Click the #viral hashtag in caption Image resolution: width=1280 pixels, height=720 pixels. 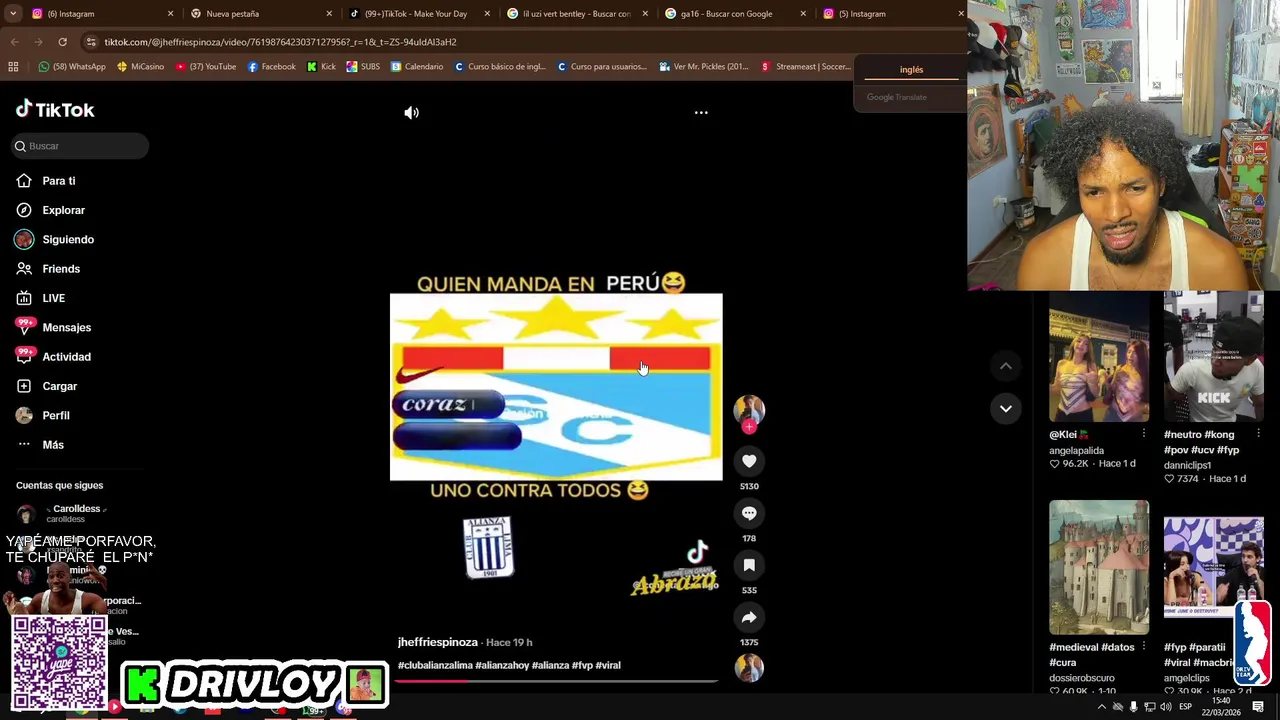coord(608,665)
